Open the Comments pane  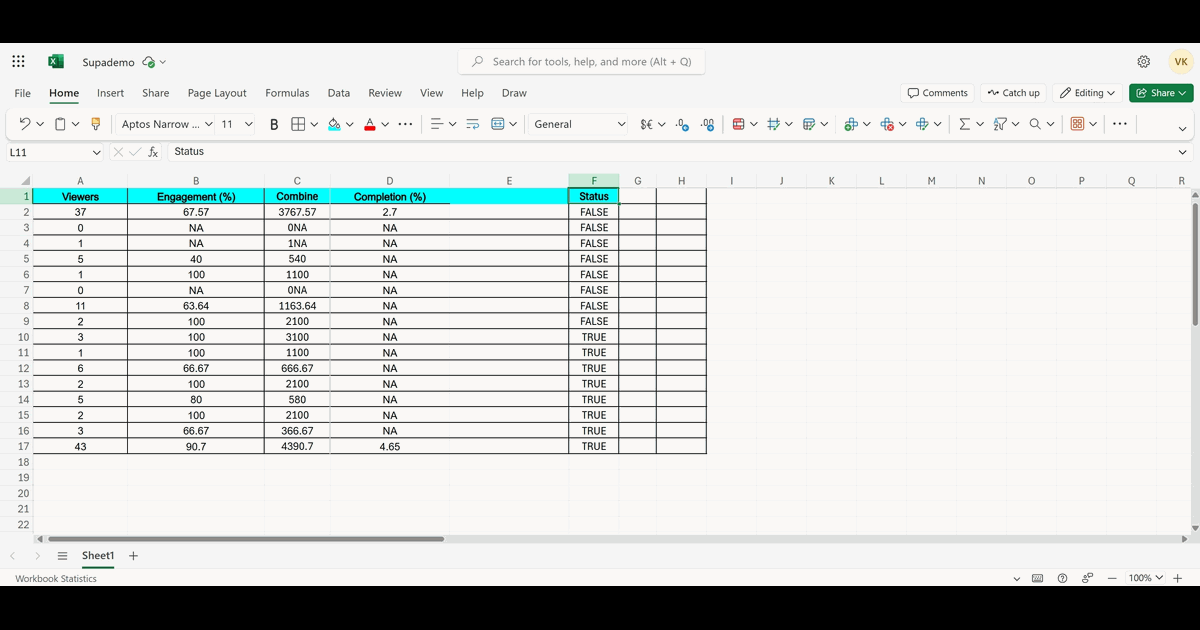click(938, 93)
